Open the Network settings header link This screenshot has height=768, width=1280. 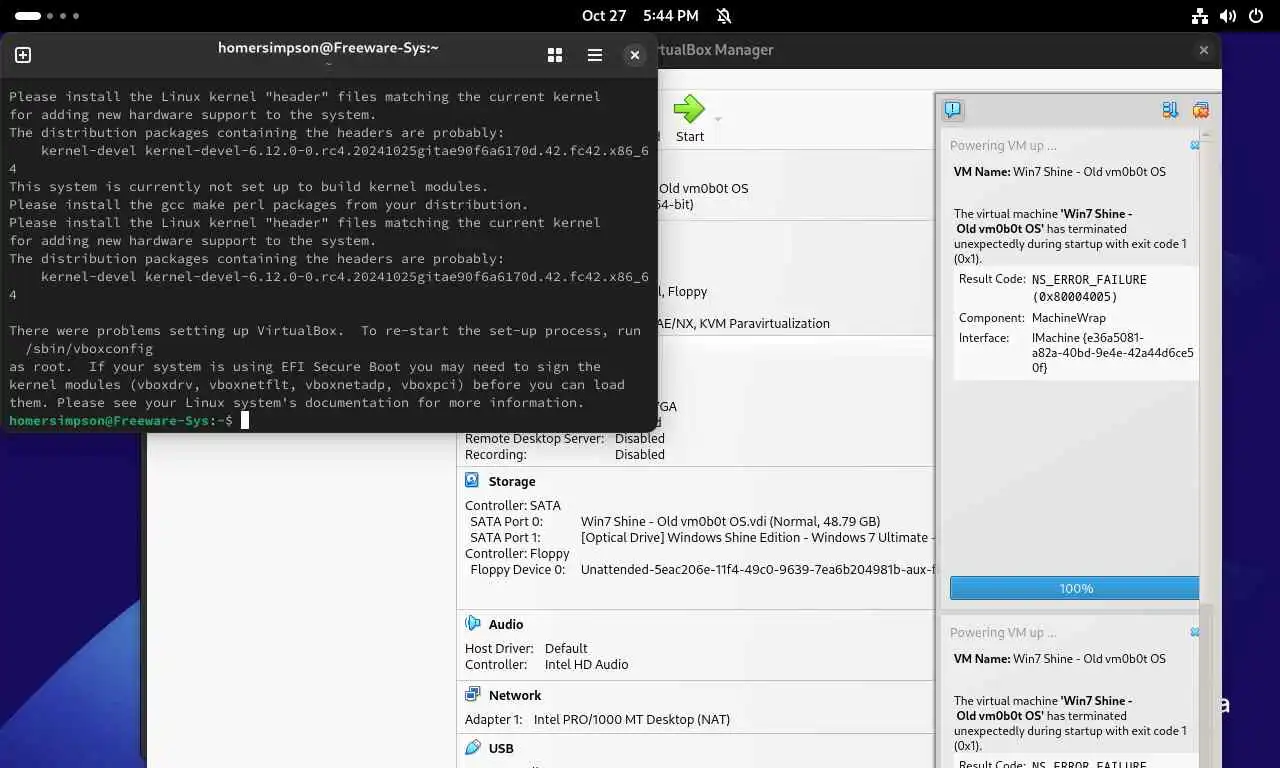pyautogui.click(x=515, y=696)
